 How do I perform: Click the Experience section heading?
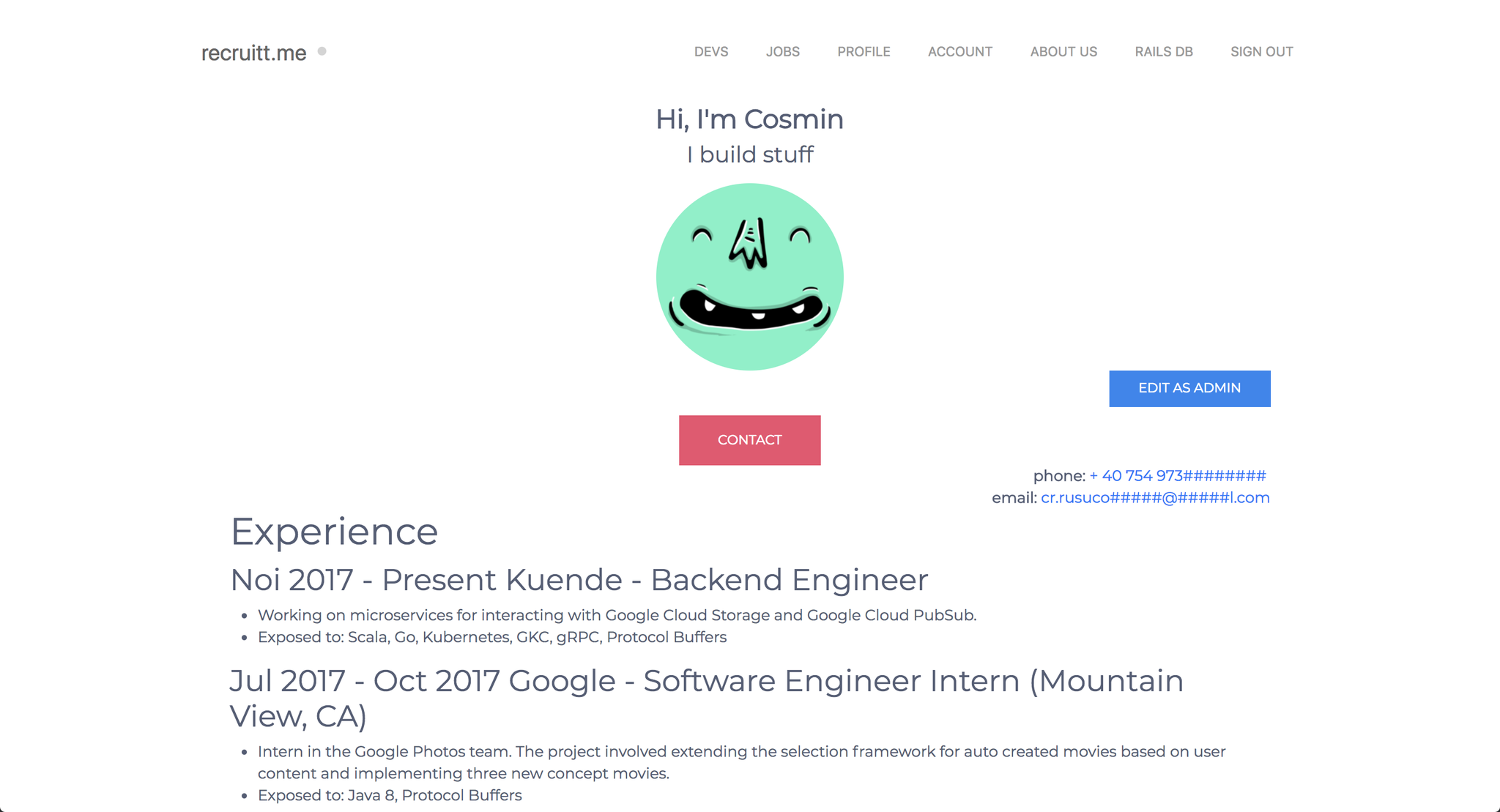click(x=334, y=532)
